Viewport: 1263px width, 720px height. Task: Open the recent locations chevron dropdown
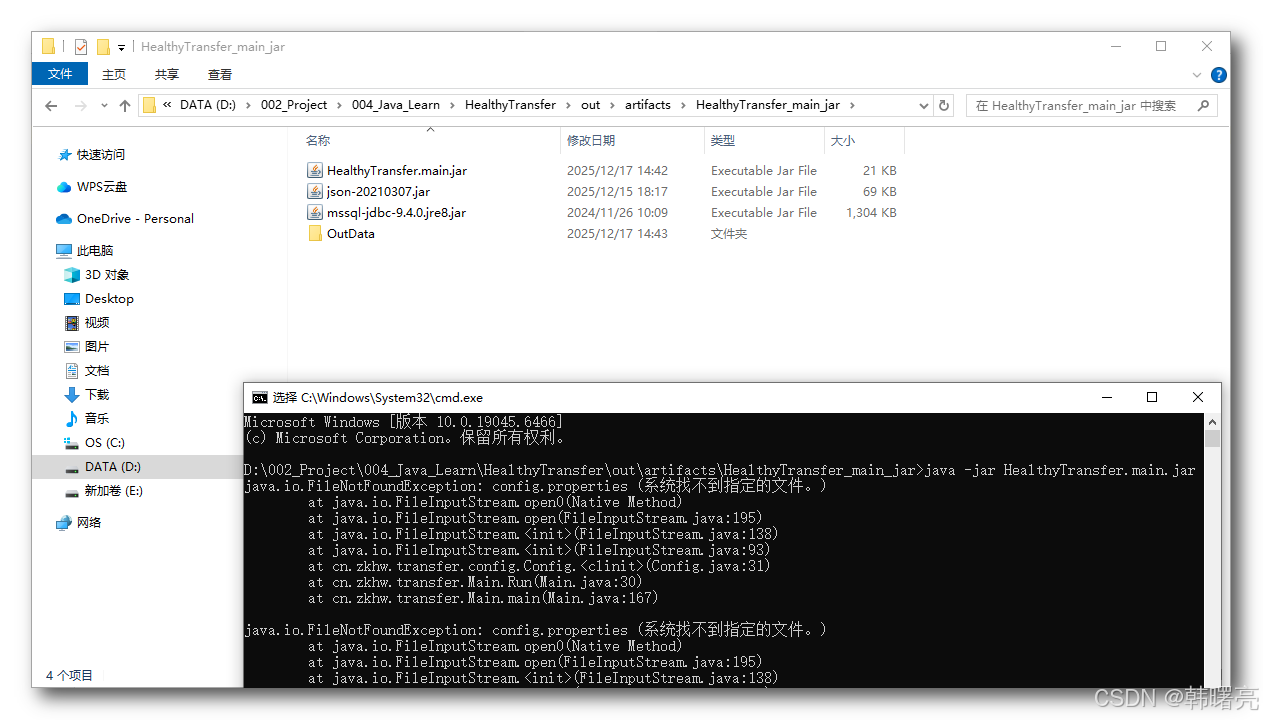(x=103, y=105)
